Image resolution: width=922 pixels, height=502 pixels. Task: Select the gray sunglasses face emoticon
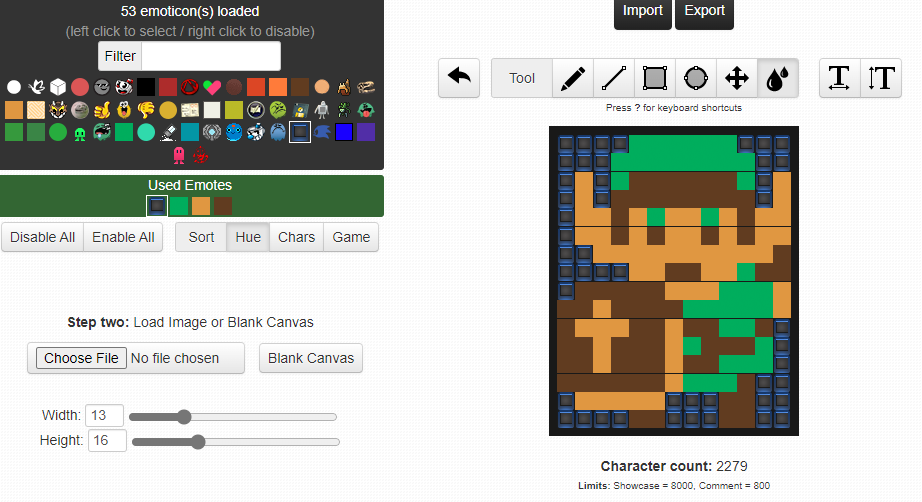click(102, 87)
